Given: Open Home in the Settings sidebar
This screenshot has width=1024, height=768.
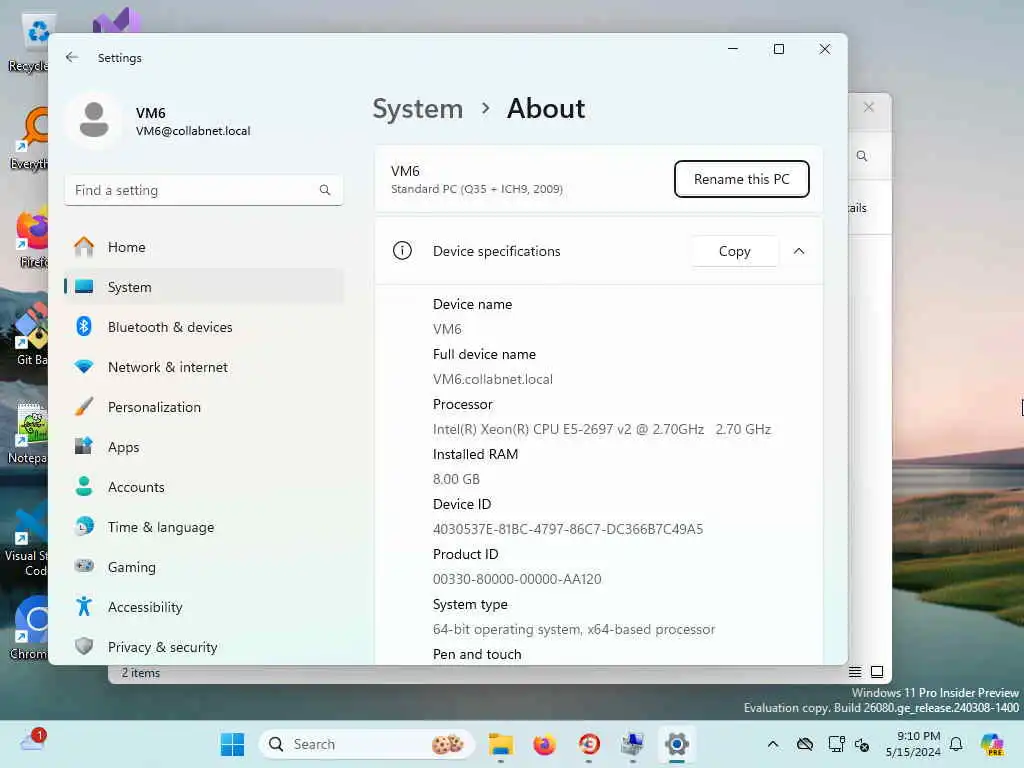Looking at the screenshot, I should (x=203, y=247).
